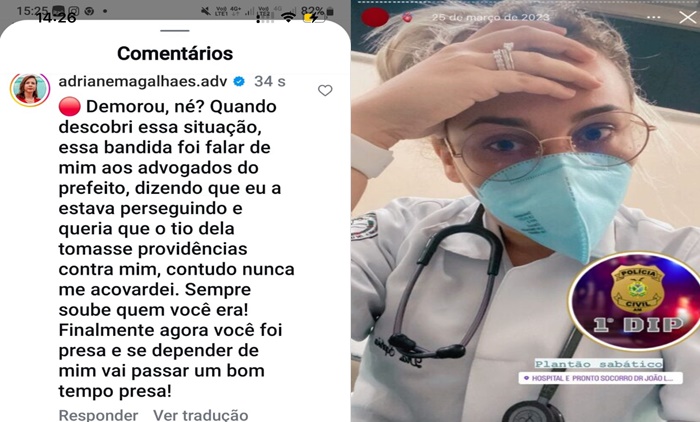The height and width of the screenshot is (422, 700).
Task: Tap the story date 25 de março de 2023
Action: pos(490,17)
